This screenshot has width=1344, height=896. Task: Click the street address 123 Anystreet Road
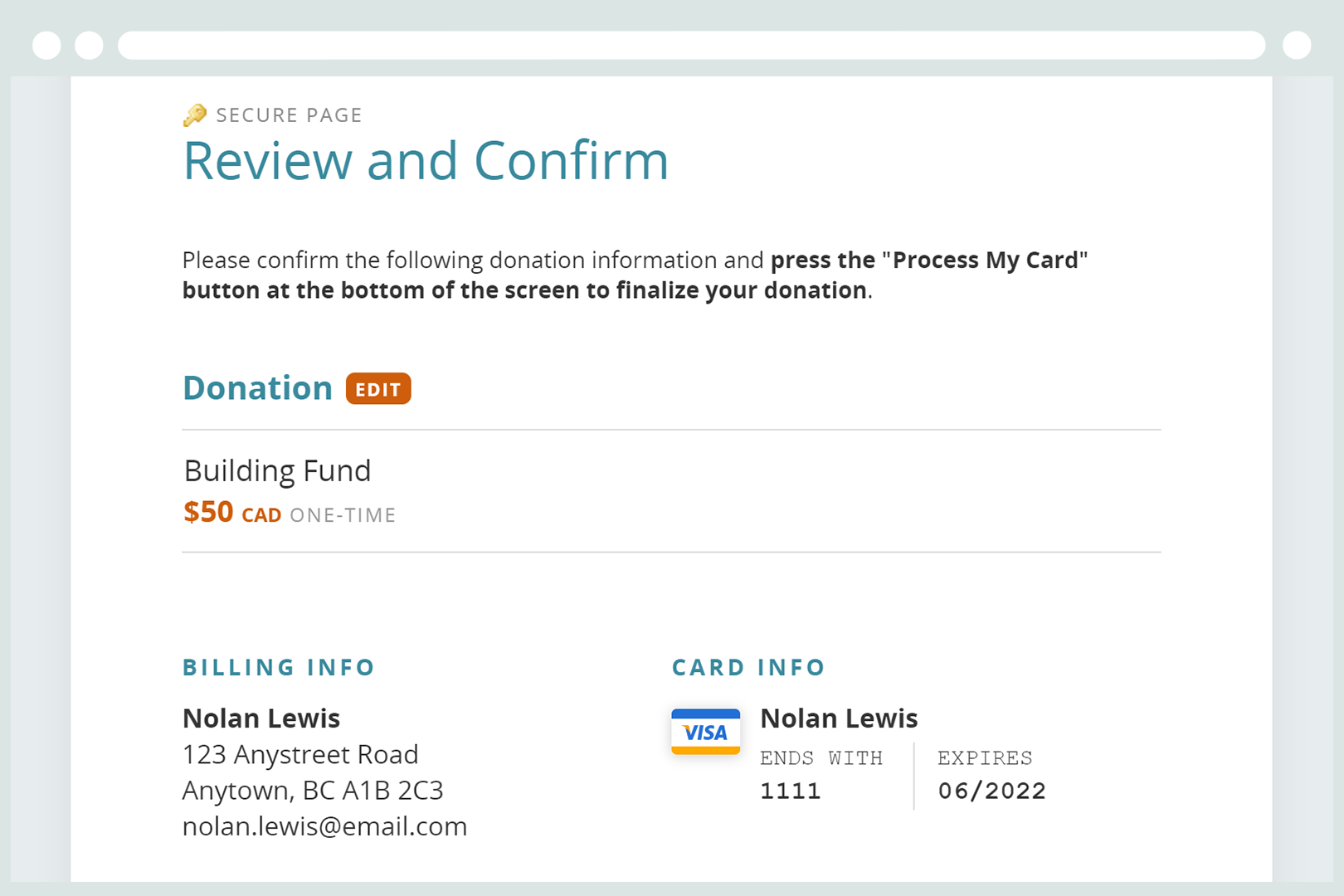(300, 755)
